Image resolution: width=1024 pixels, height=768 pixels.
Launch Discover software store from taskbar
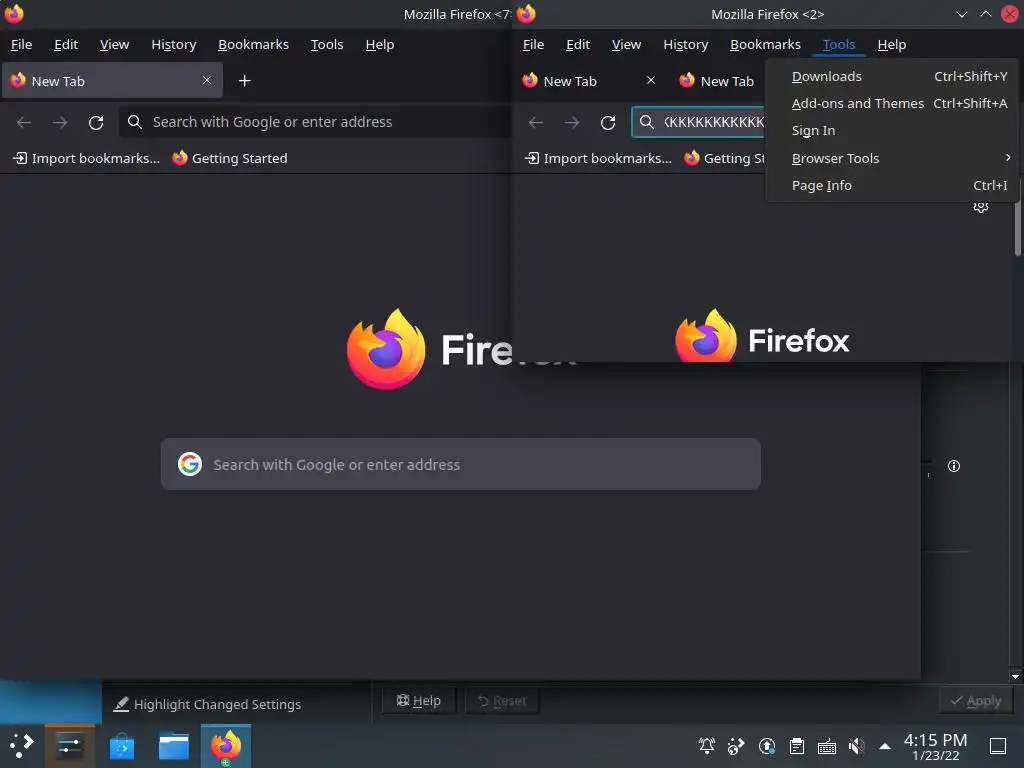click(122, 746)
